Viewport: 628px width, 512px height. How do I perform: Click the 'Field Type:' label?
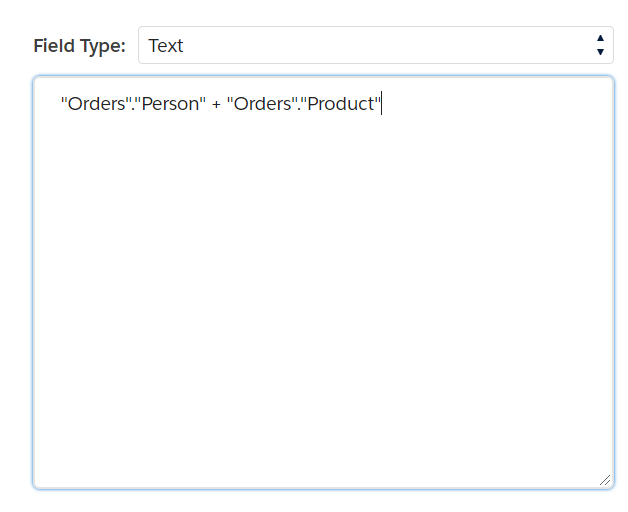click(79, 46)
